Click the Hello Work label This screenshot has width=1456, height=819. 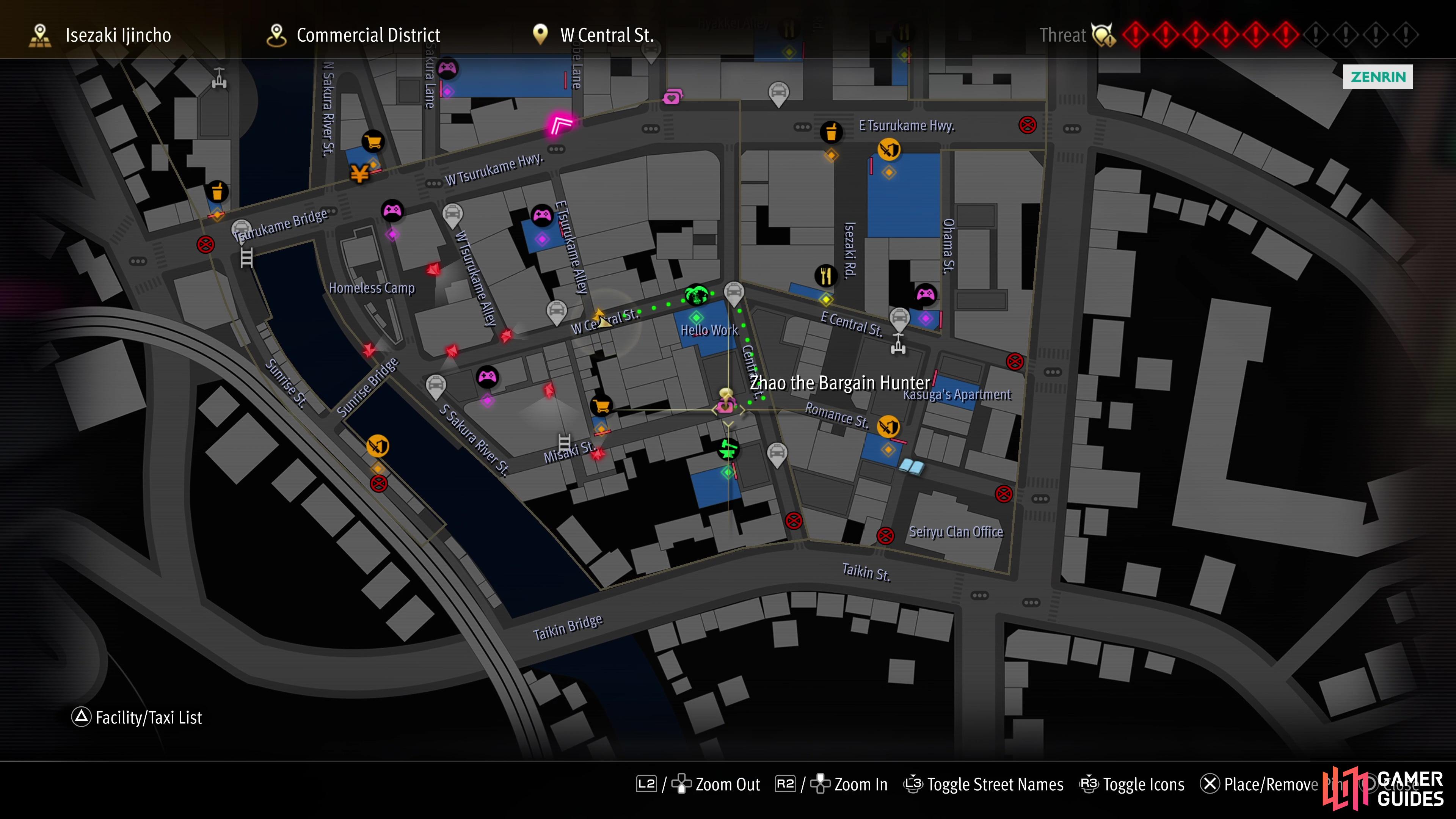click(709, 330)
